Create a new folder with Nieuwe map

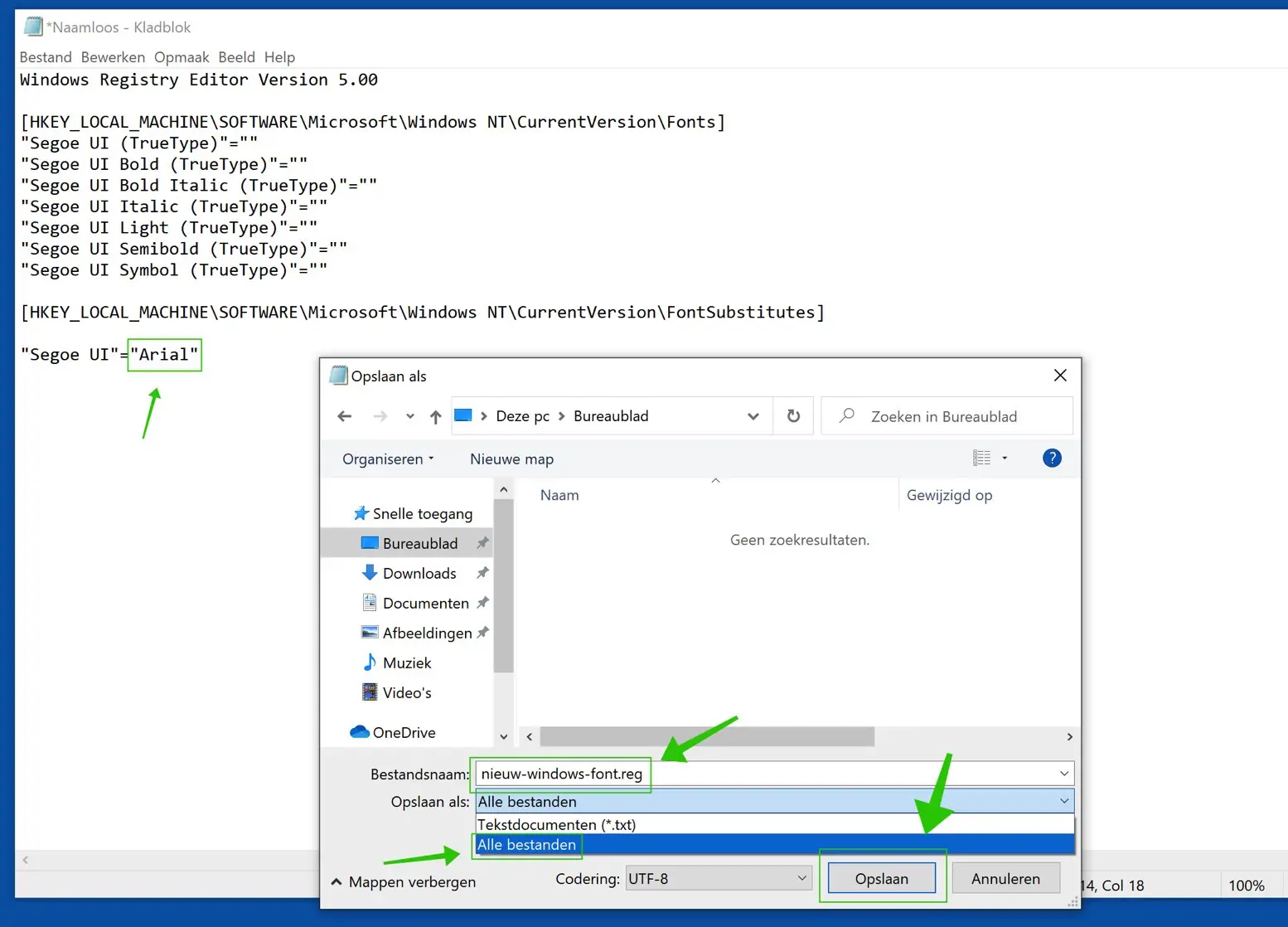coord(511,459)
